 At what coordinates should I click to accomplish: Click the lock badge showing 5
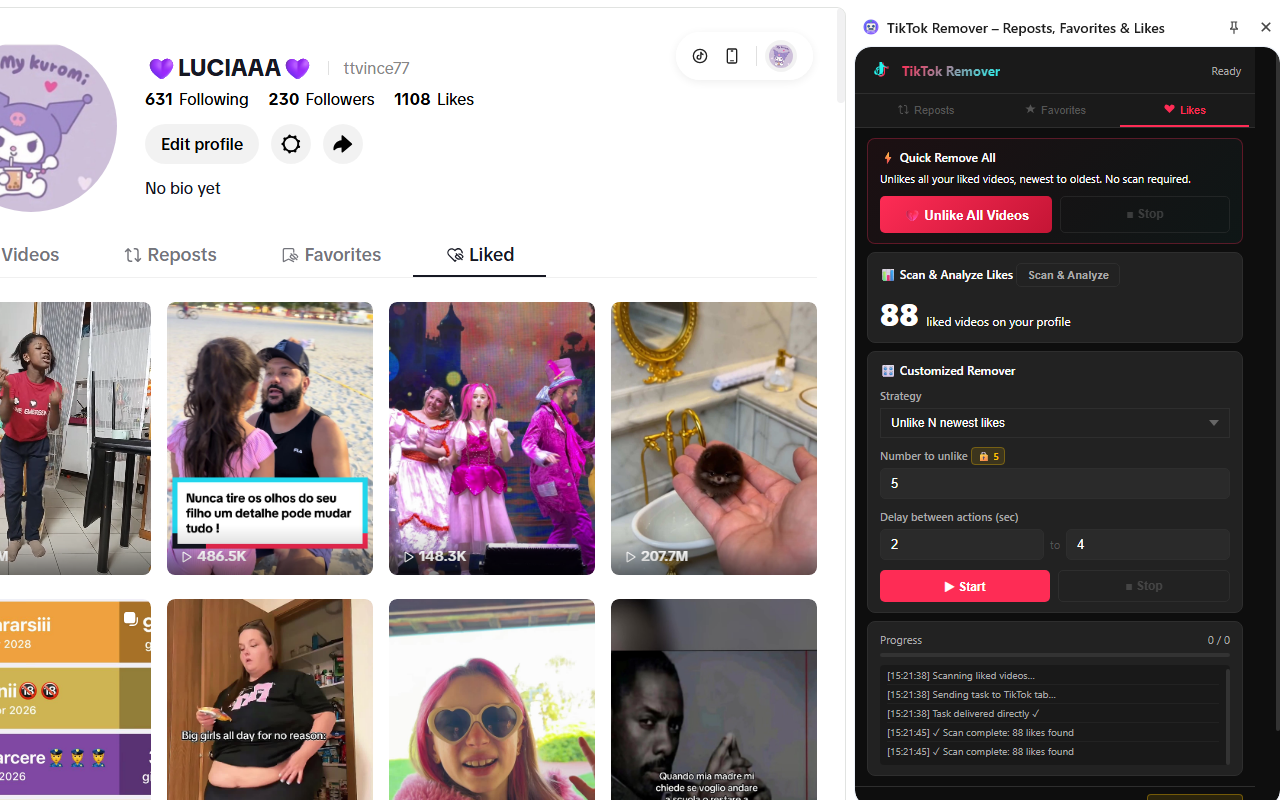988,456
